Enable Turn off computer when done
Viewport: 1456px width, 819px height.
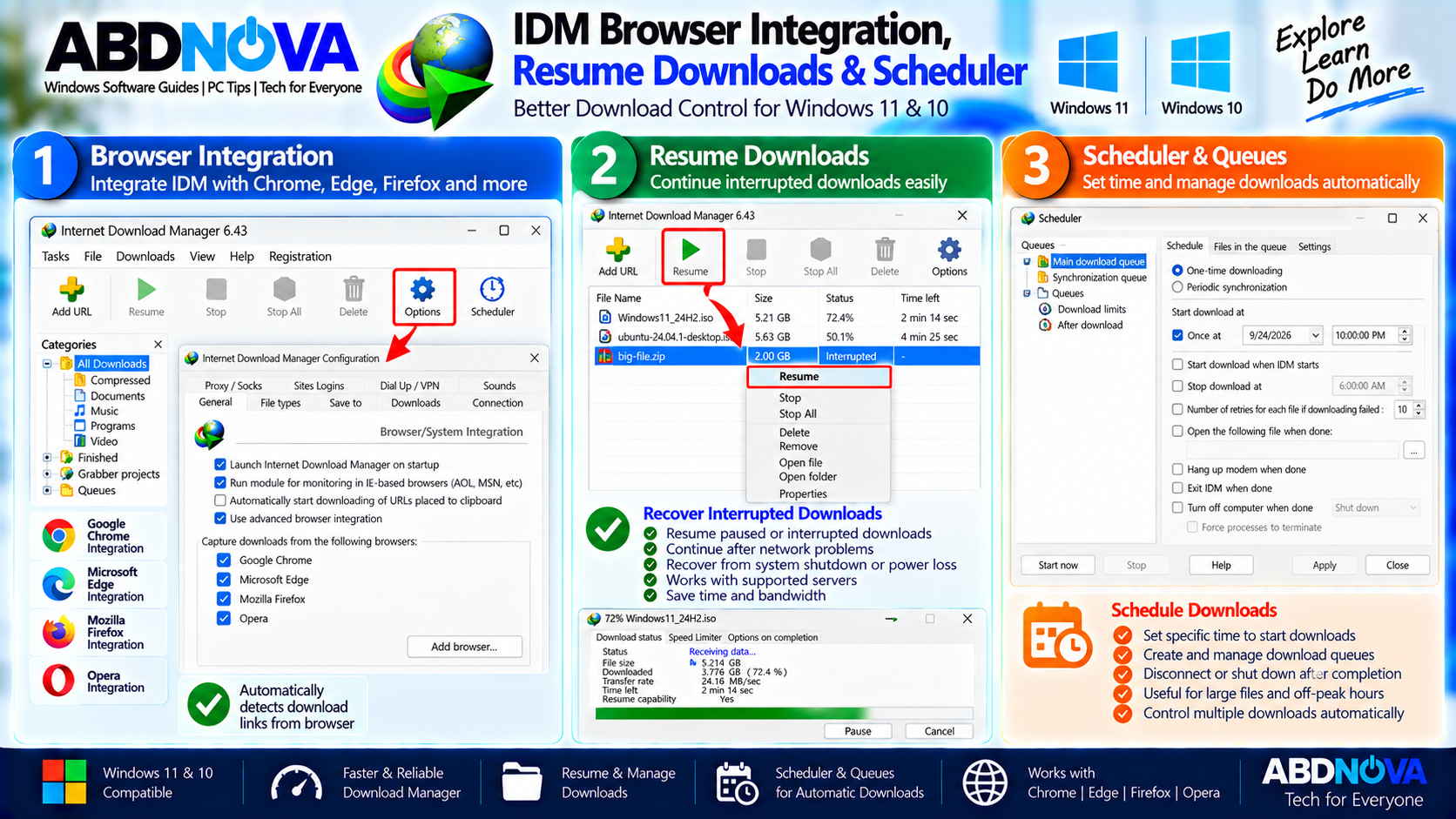tap(1177, 507)
